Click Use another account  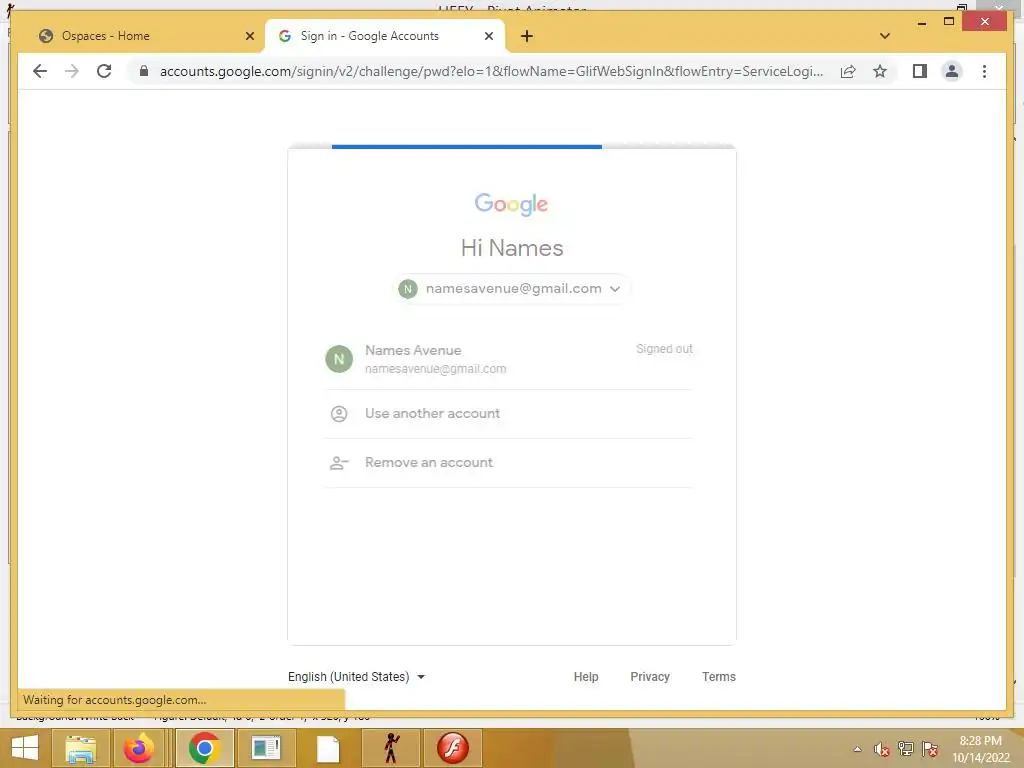(x=509, y=414)
